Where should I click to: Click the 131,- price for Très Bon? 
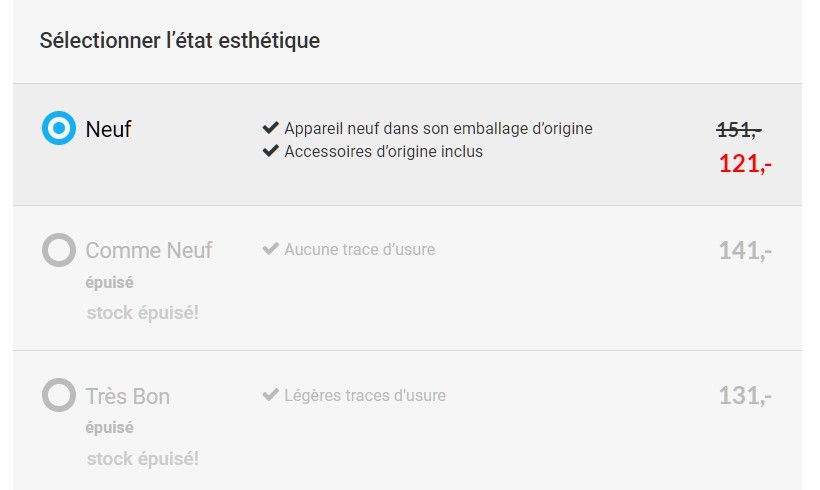[x=745, y=395]
